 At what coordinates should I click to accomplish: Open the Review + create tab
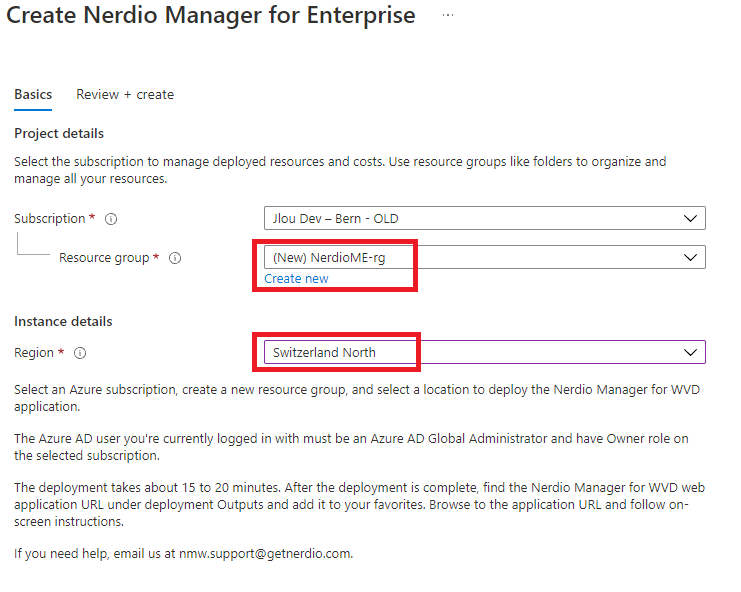125,94
